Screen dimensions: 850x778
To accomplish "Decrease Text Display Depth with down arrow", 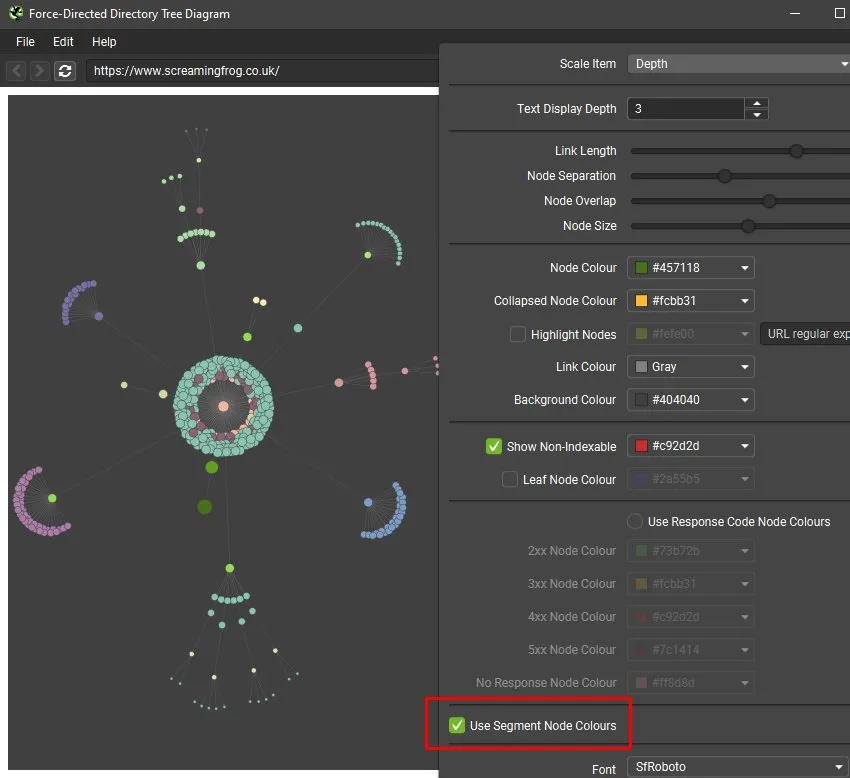I will coord(757,114).
